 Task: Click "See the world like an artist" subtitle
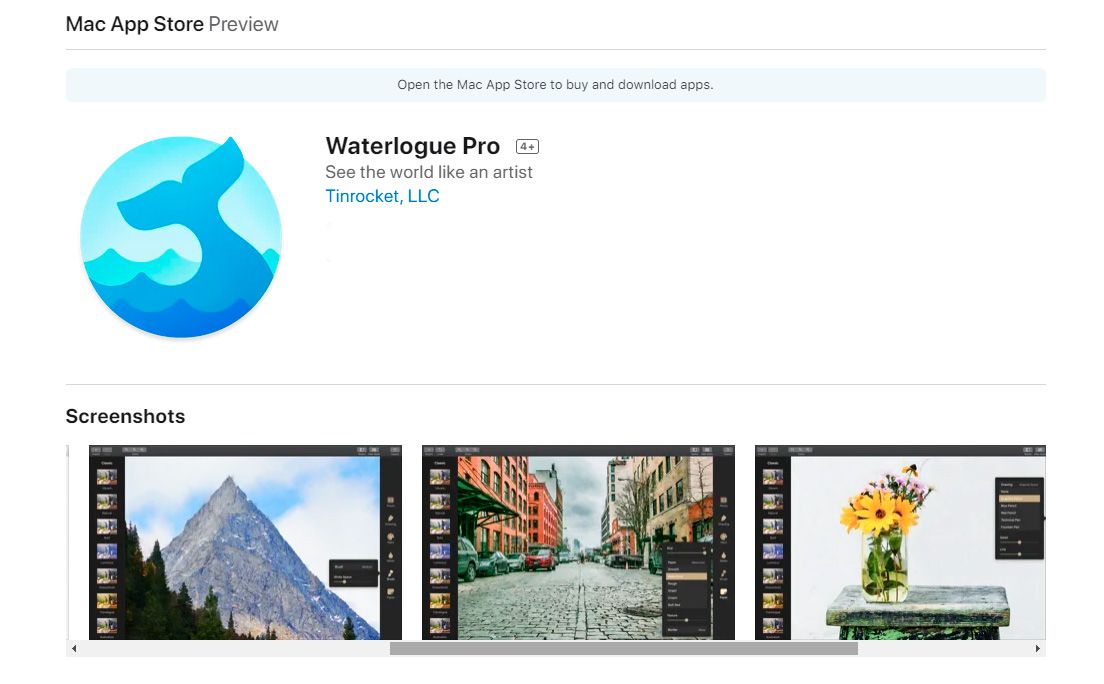429,172
